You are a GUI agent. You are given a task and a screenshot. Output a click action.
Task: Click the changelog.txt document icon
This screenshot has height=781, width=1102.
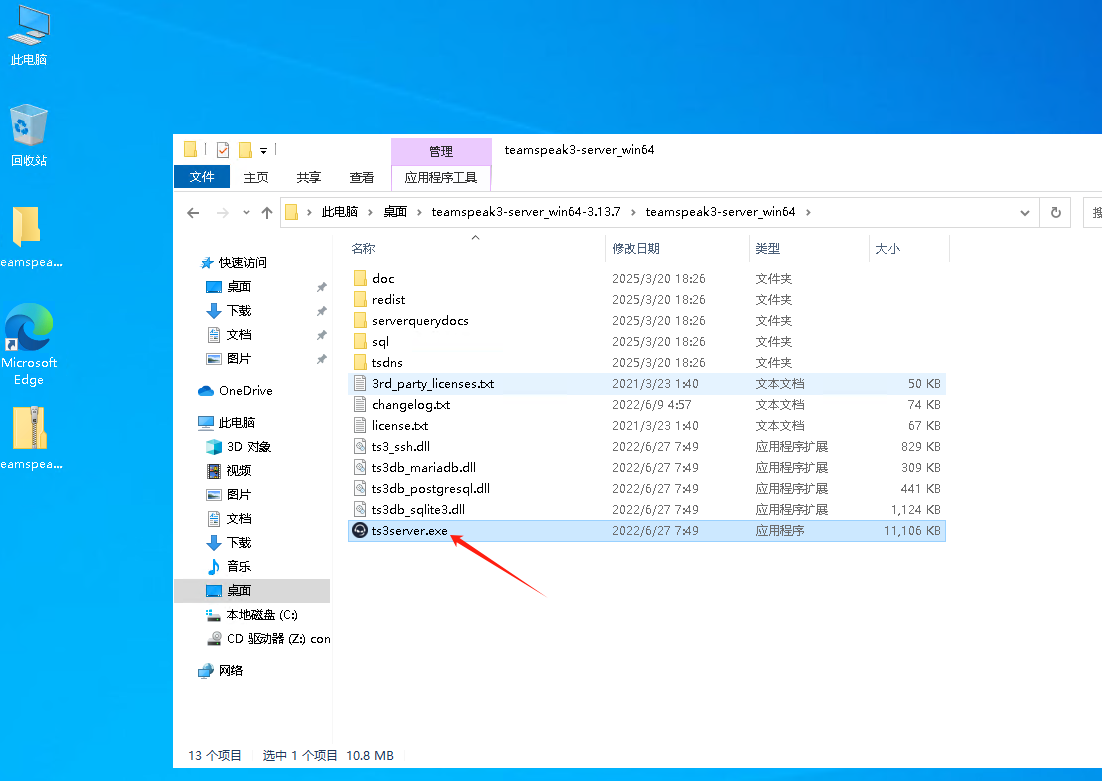[x=360, y=405]
